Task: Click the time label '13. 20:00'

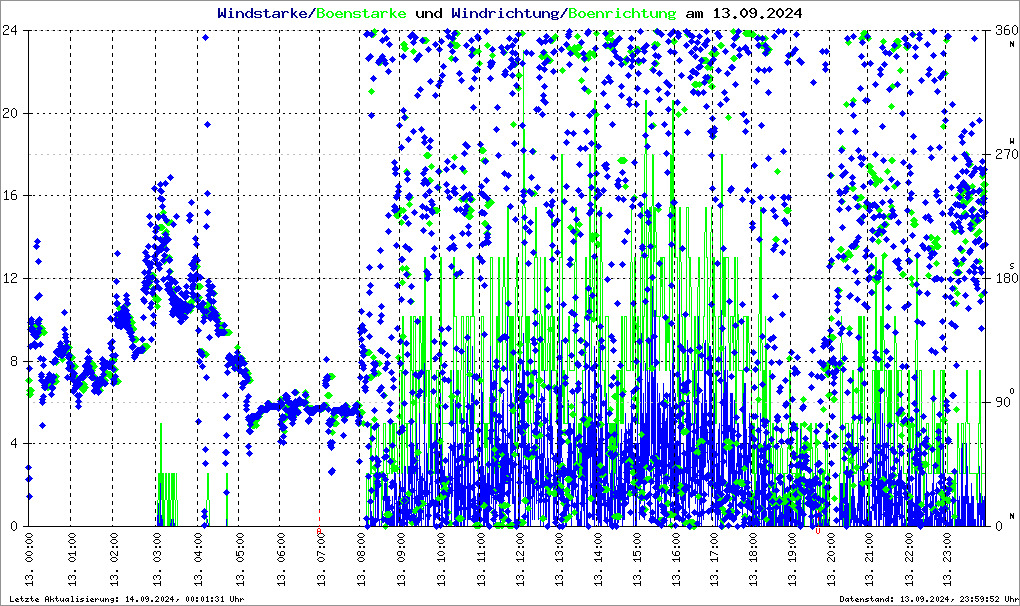Action: point(831,560)
